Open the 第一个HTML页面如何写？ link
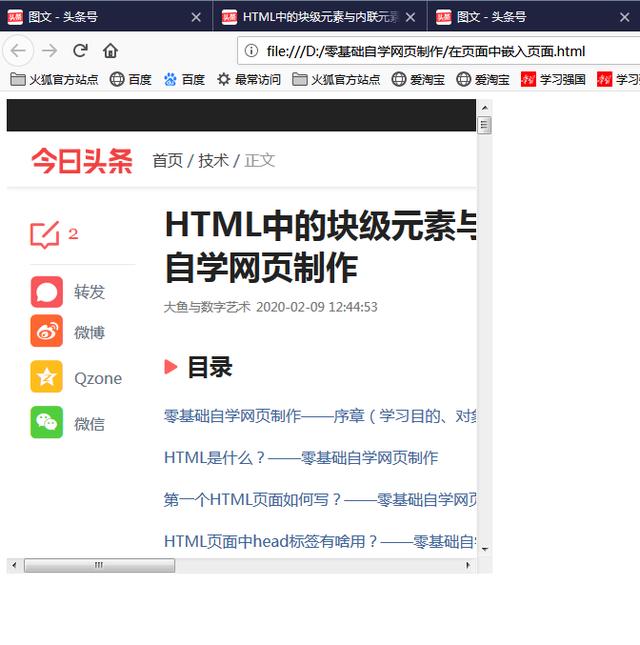Viewport: 640px width, 645px height. pos(320,500)
